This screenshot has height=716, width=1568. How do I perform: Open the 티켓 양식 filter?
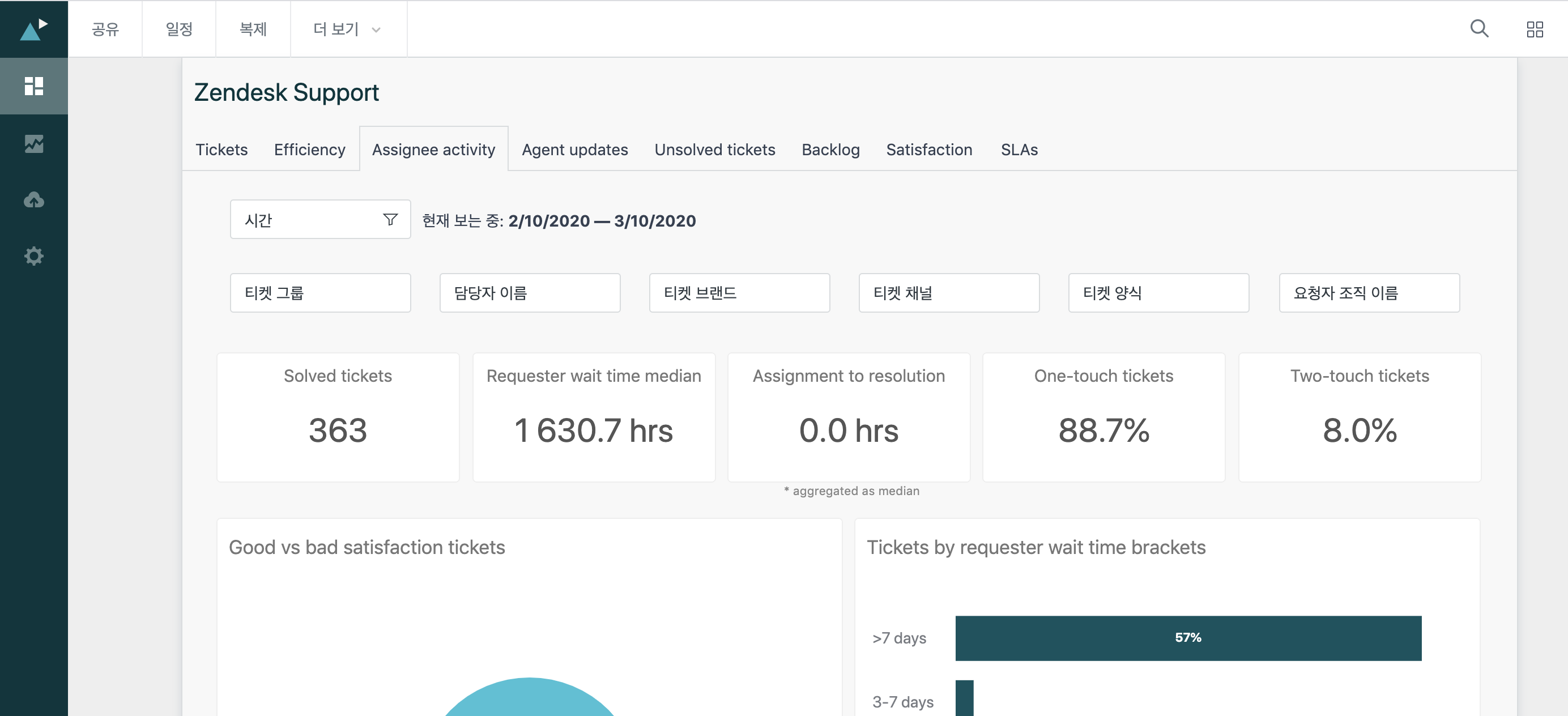point(1158,293)
